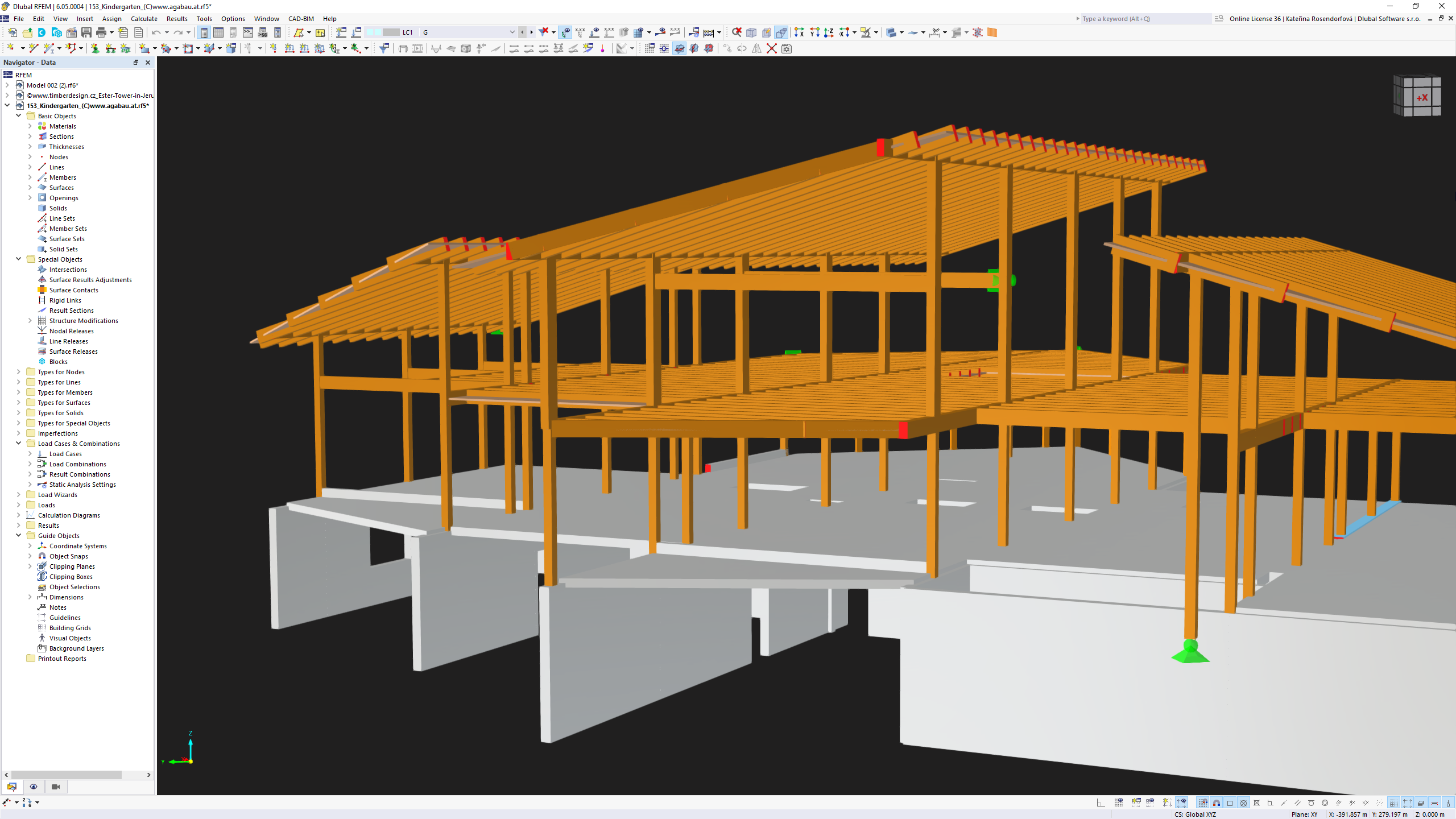Collapse the Guide Objects tree node
The width and height of the screenshot is (1456, 819).
[x=19, y=535]
